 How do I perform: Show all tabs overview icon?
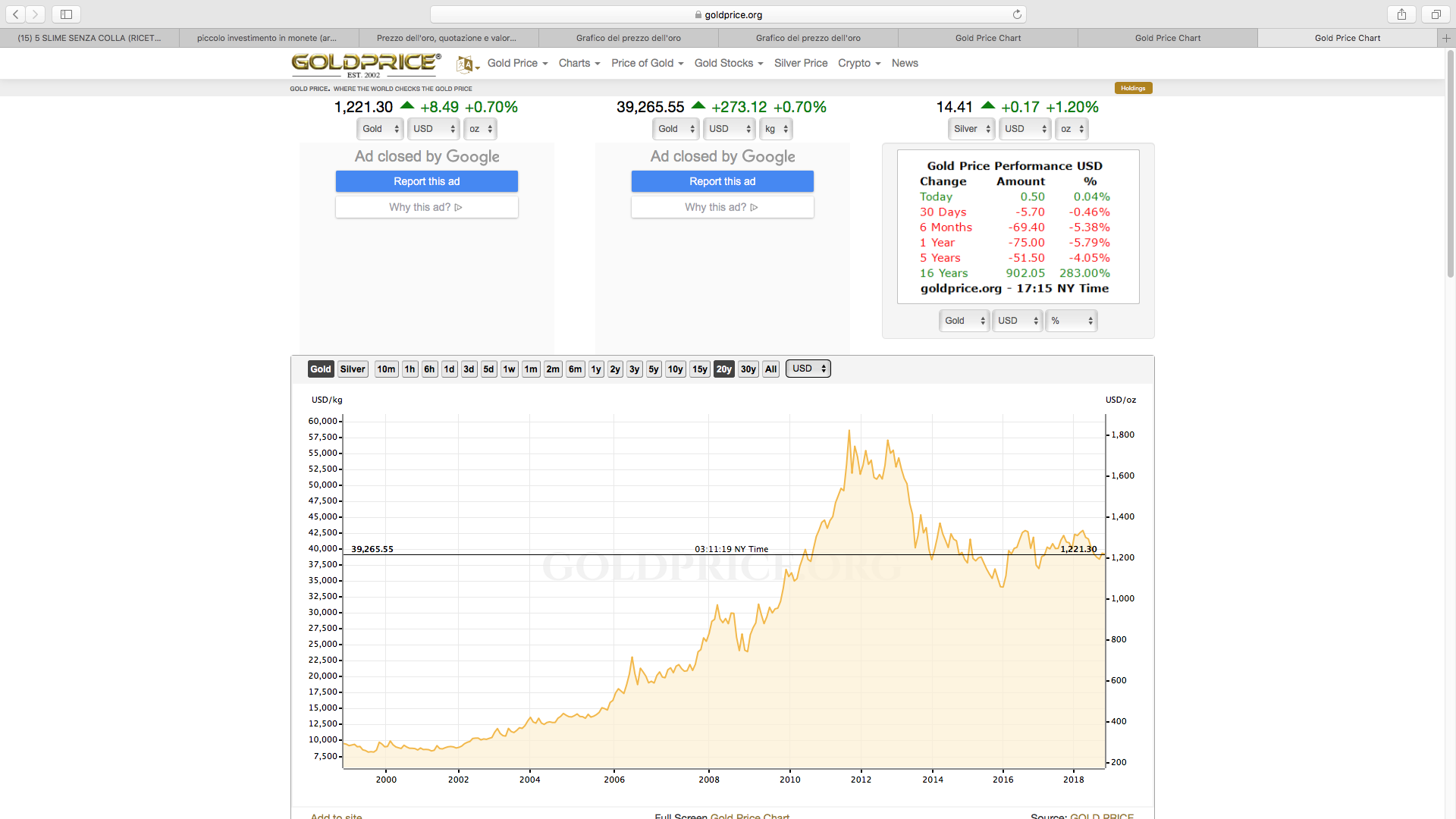pos(1436,14)
